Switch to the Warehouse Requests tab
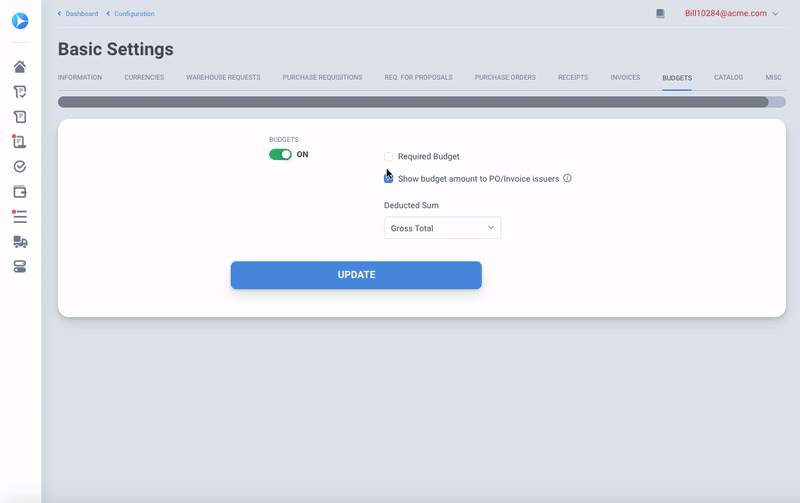 tap(223, 78)
